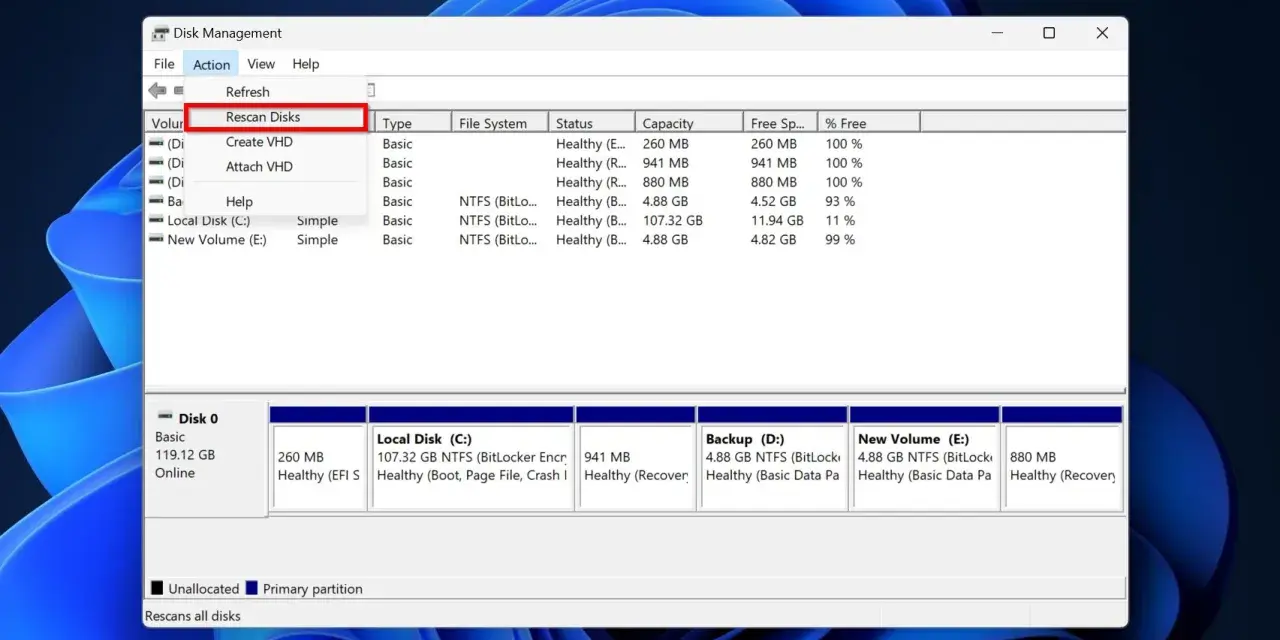This screenshot has height=640, width=1280.
Task: Click the 99 % free cell
Action: click(x=840, y=239)
